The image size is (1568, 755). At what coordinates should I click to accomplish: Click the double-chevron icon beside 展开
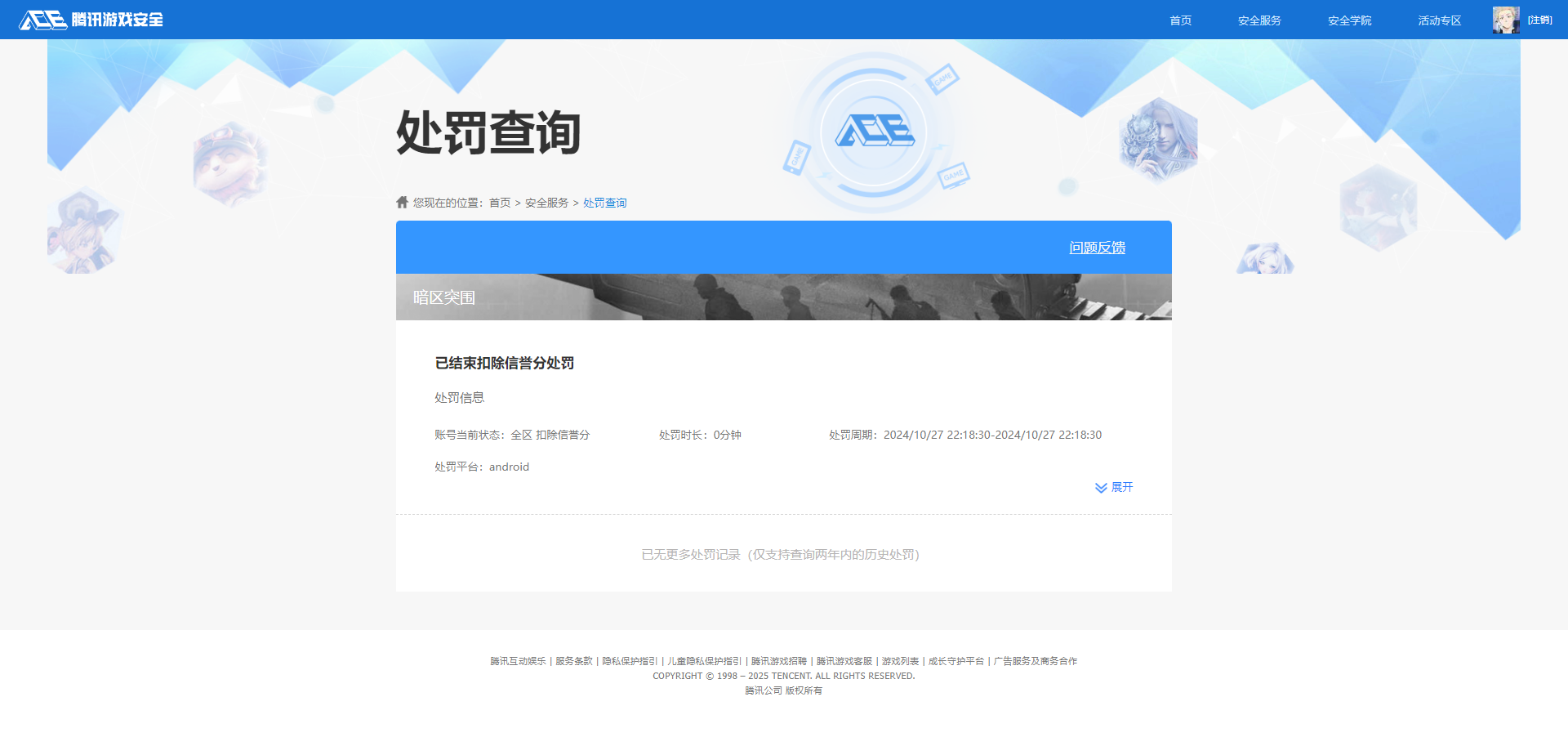coord(1099,487)
